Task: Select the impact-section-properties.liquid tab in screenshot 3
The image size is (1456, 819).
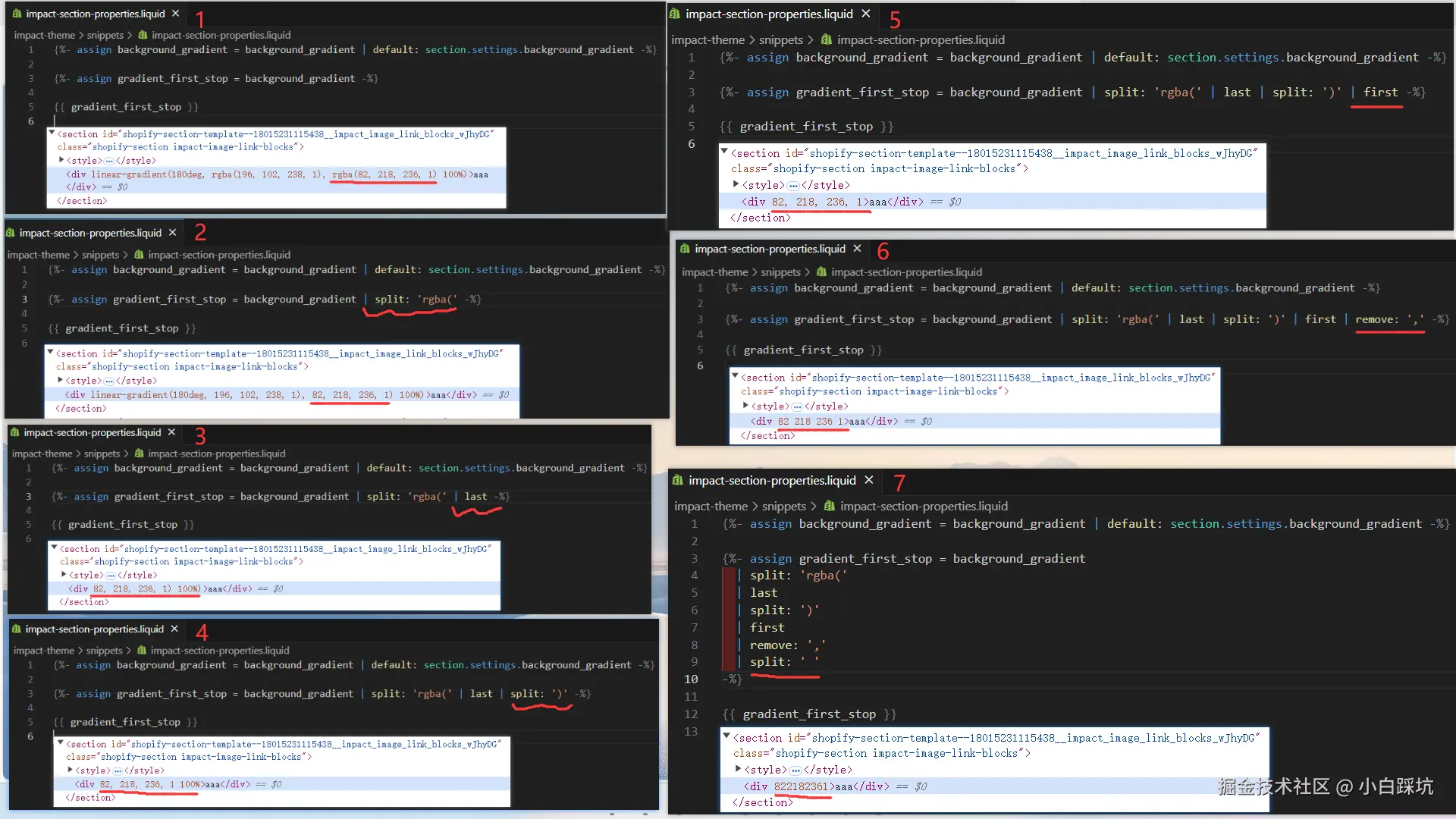Action: [92, 432]
